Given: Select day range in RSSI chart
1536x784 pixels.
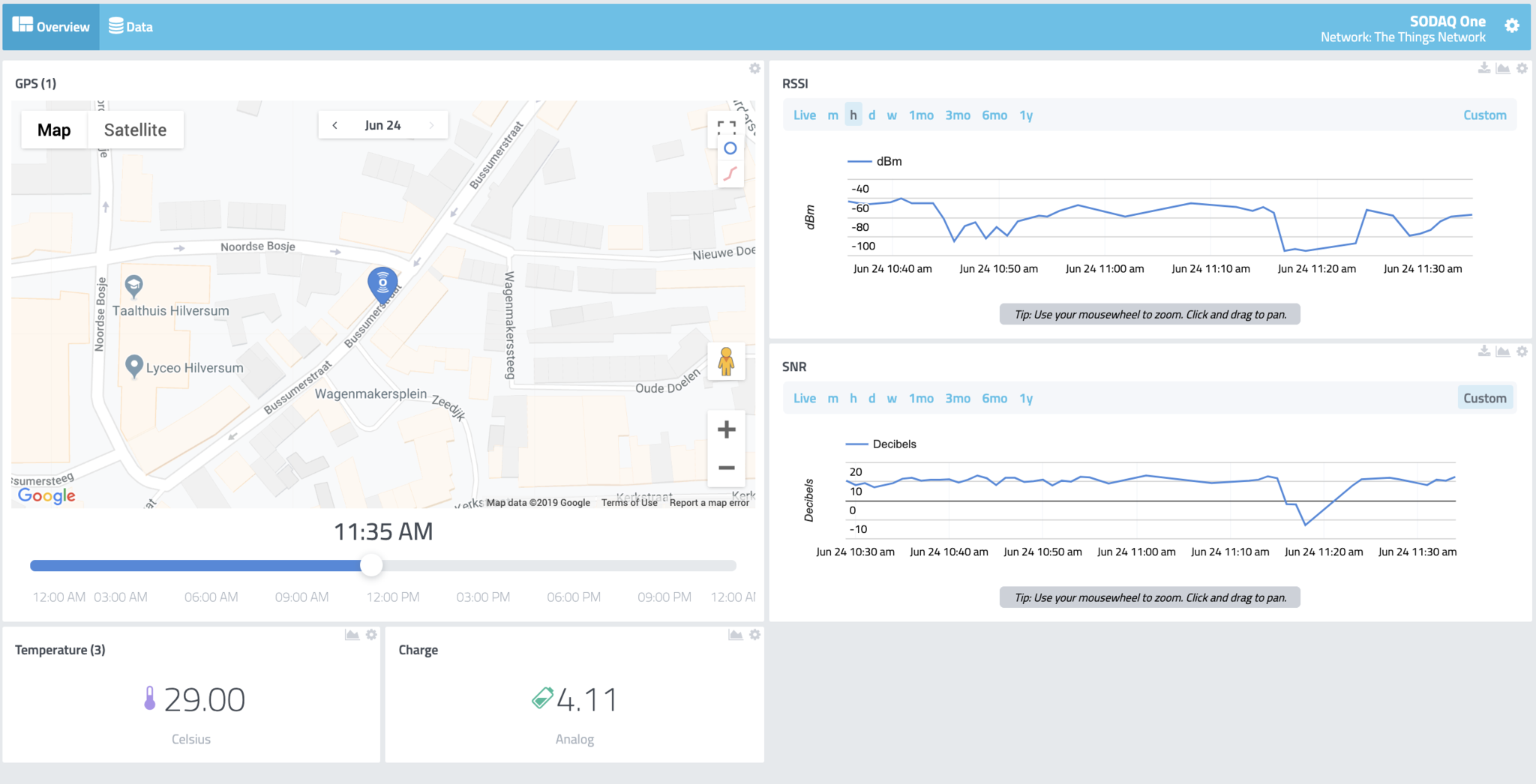Looking at the screenshot, I should [x=871, y=115].
